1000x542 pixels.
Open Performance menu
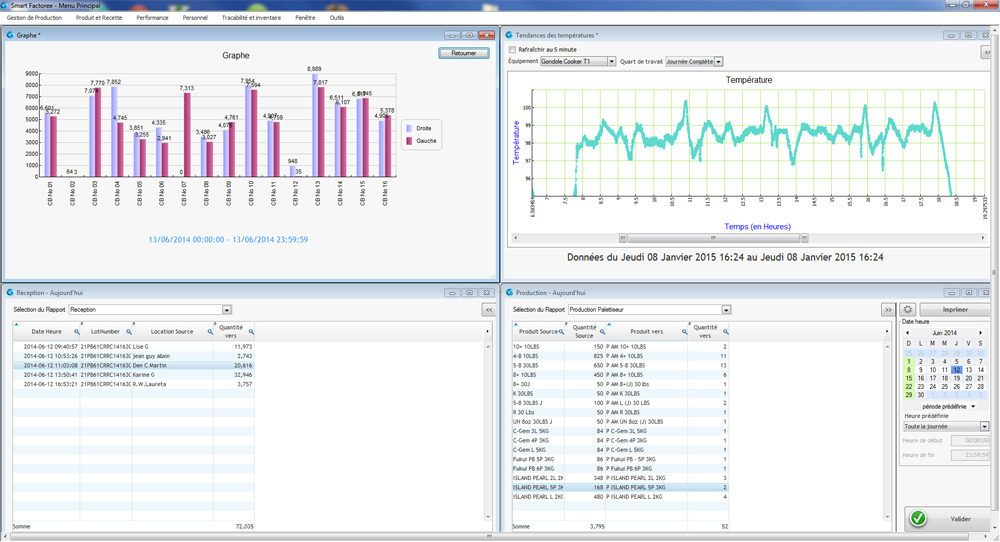pyautogui.click(x=152, y=18)
